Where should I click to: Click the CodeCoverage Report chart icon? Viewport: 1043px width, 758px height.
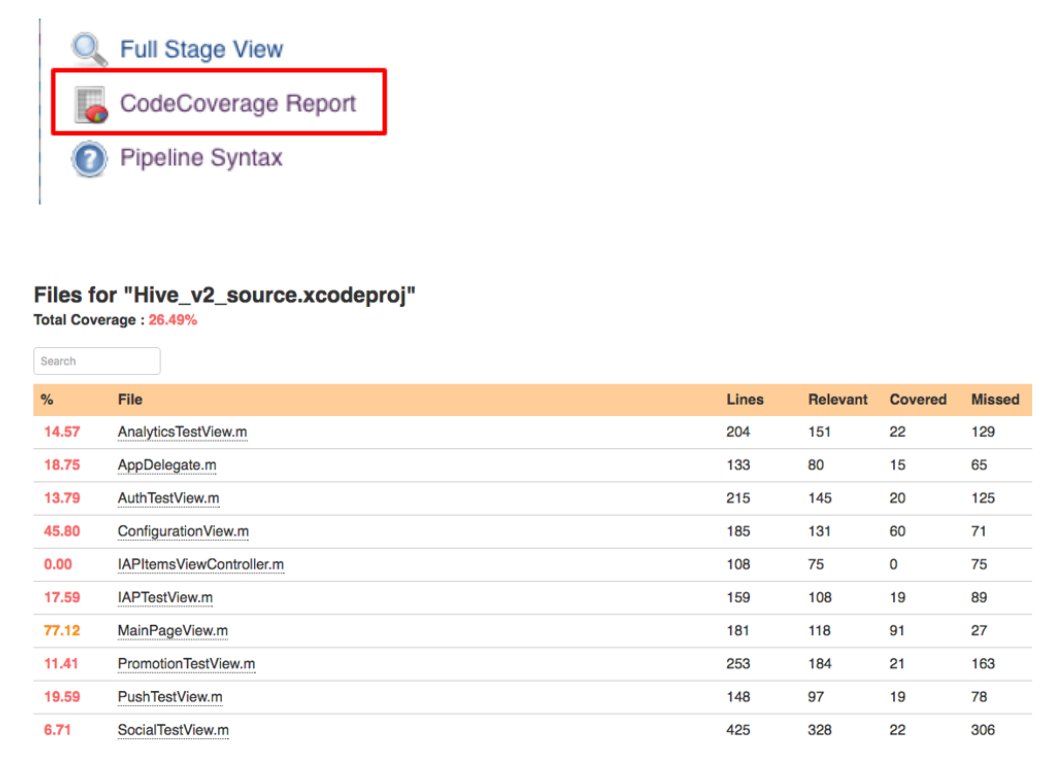[91, 104]
